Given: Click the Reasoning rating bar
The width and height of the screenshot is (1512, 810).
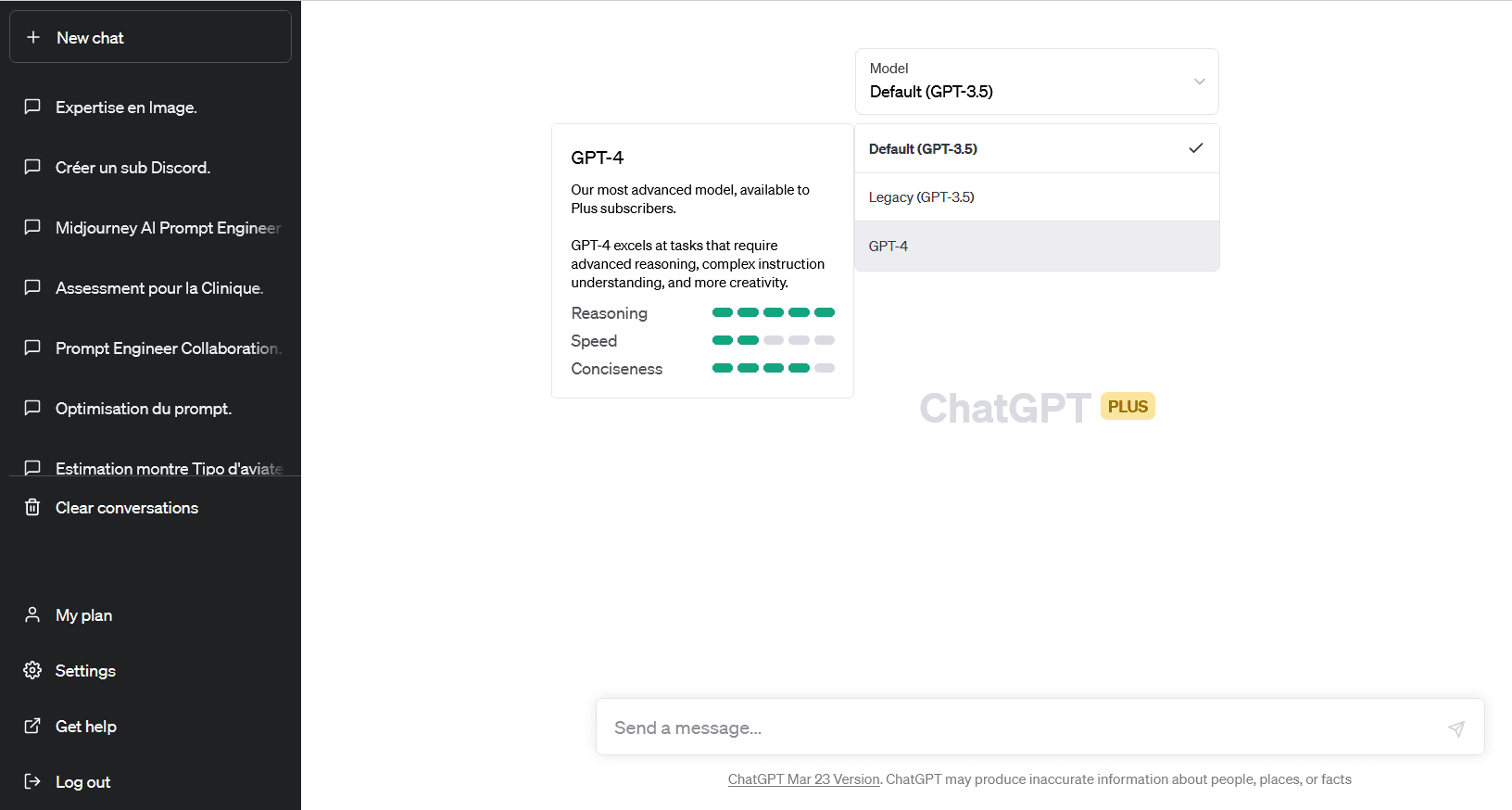Looking at the screenshot, I should coord(774,312).
